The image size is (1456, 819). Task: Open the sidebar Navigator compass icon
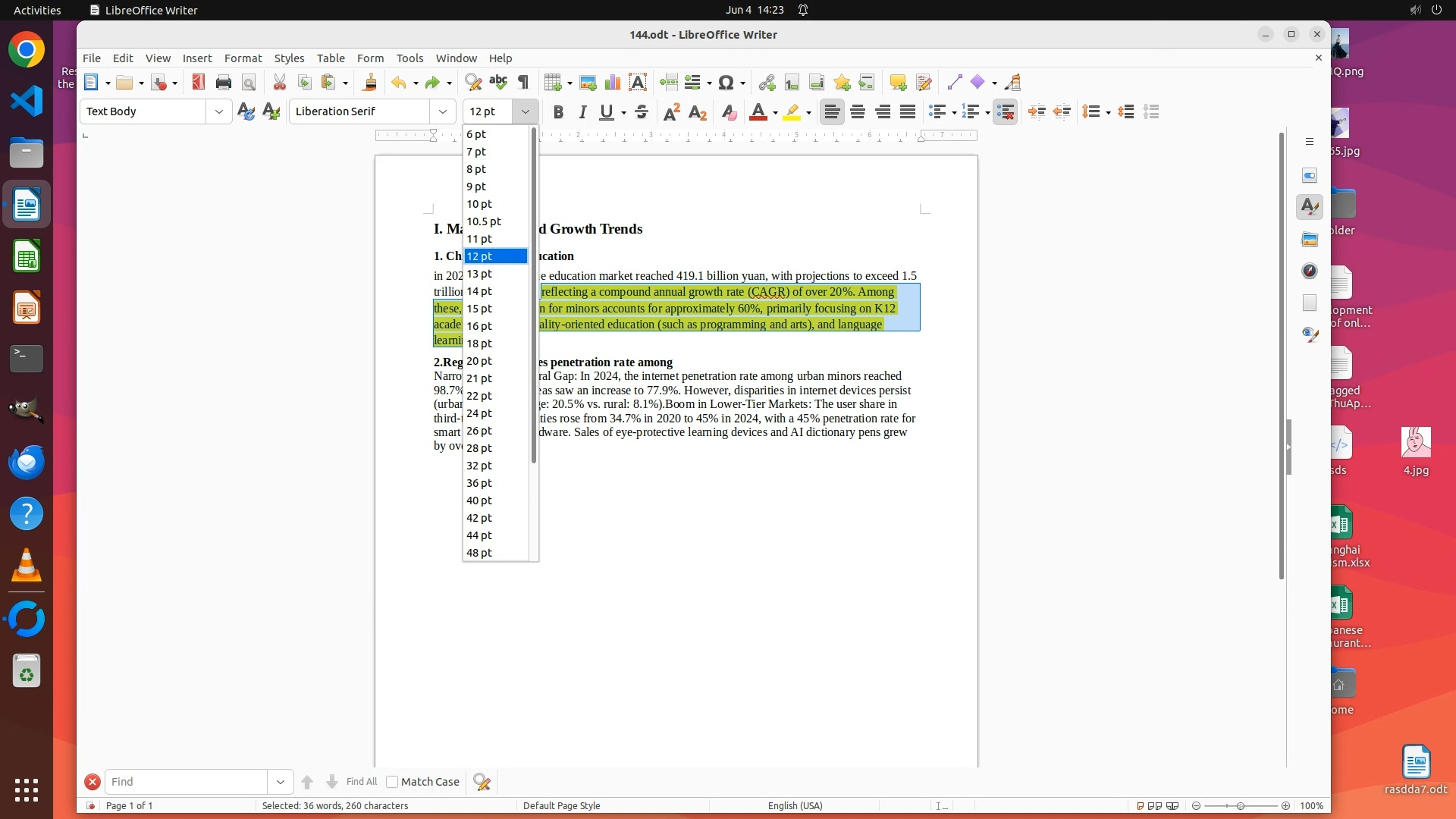click(1310, 271)
